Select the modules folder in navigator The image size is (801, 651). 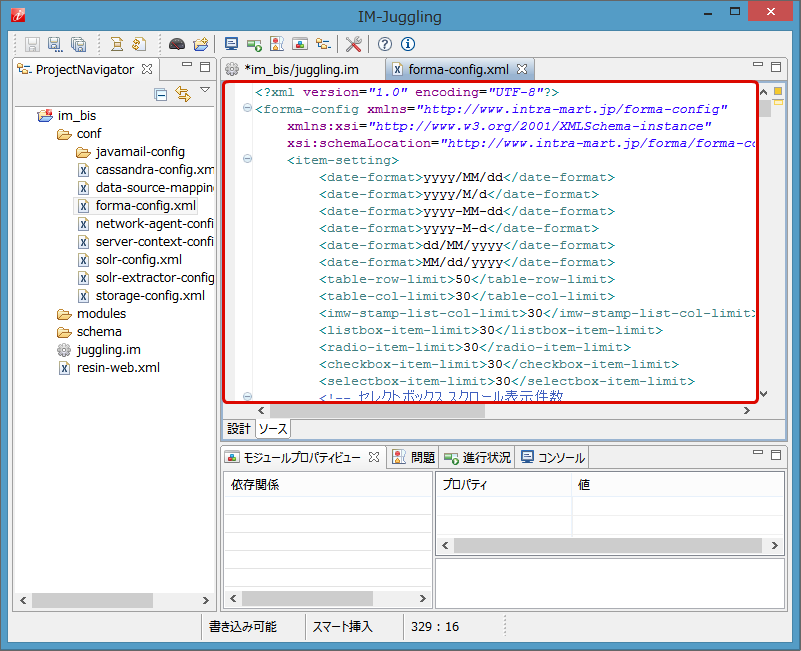(101, 313)
